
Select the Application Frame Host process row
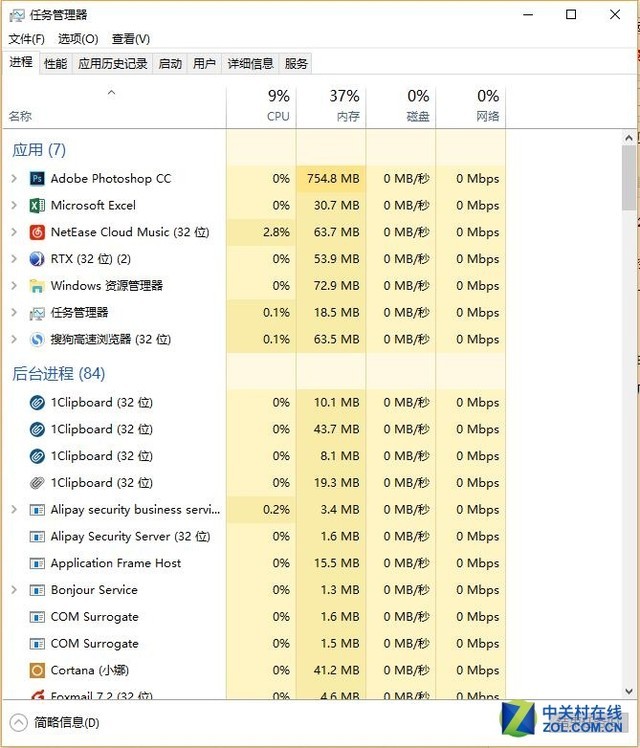pyautogui.click(x=116, y=563)
